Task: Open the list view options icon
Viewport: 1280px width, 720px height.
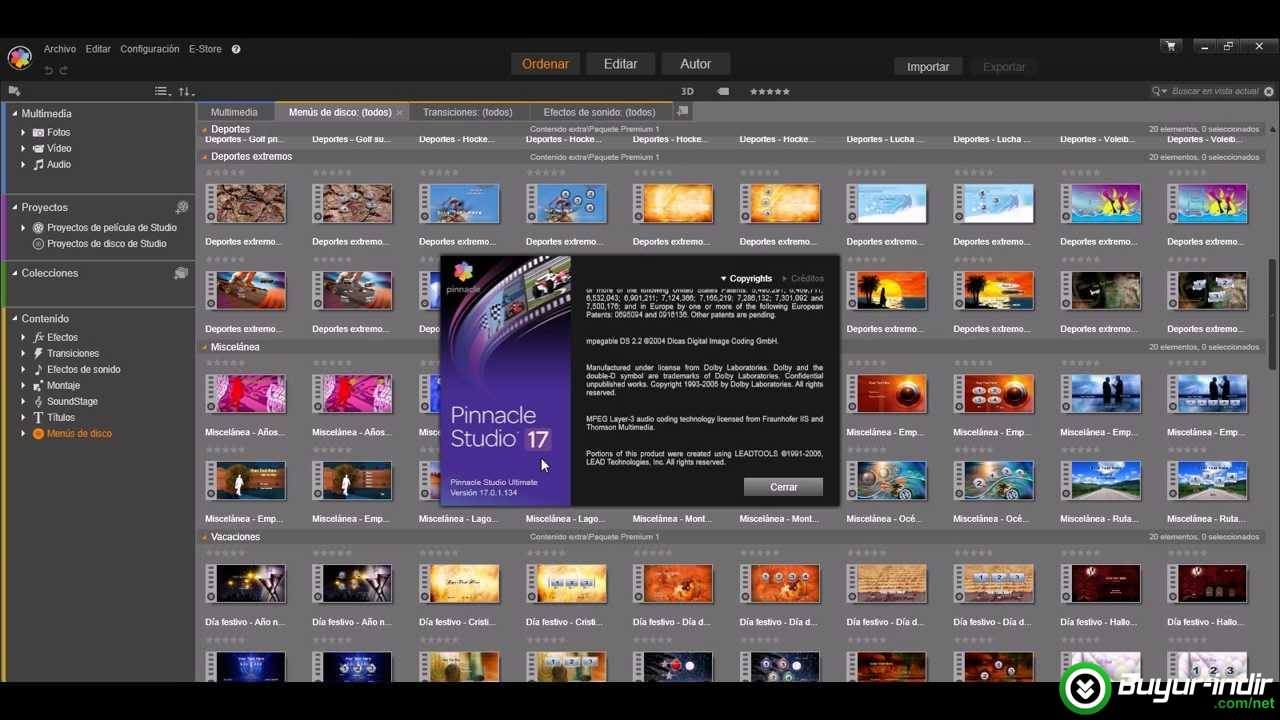Action: click(163, 91)
